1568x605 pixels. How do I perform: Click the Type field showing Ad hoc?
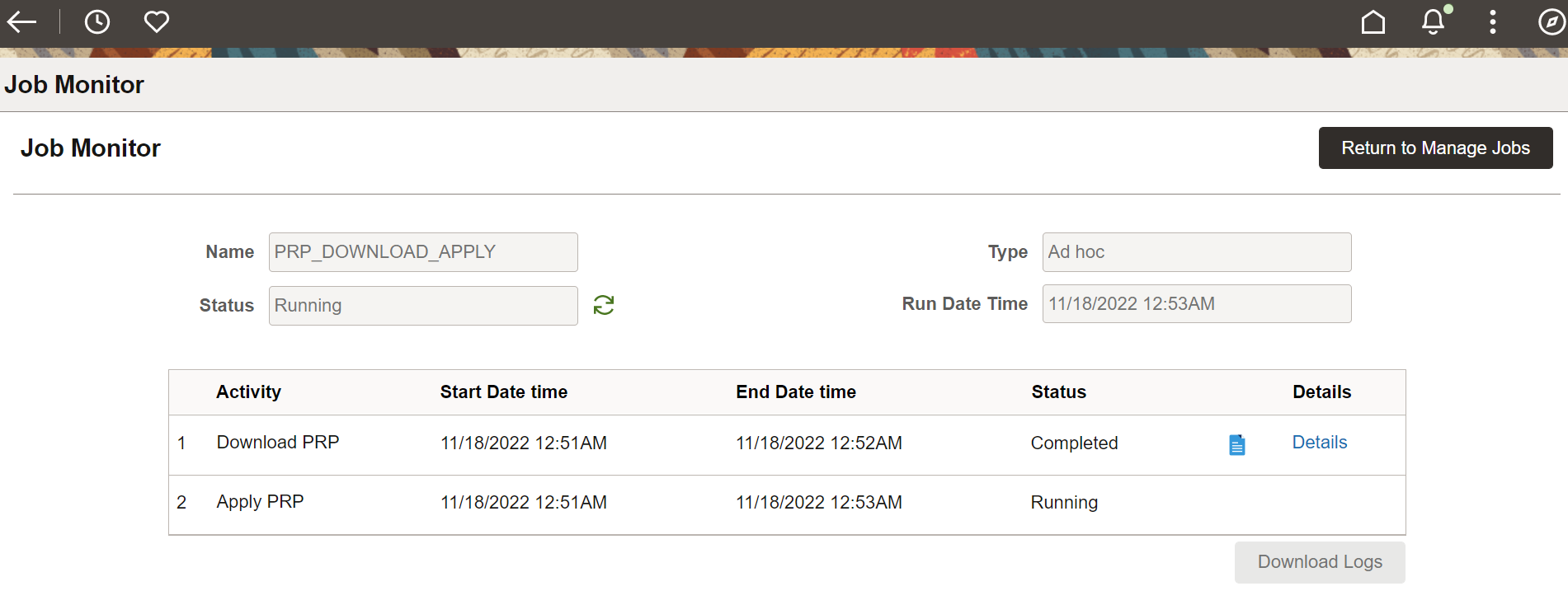pyautogui.click(x=1196, y=252)
